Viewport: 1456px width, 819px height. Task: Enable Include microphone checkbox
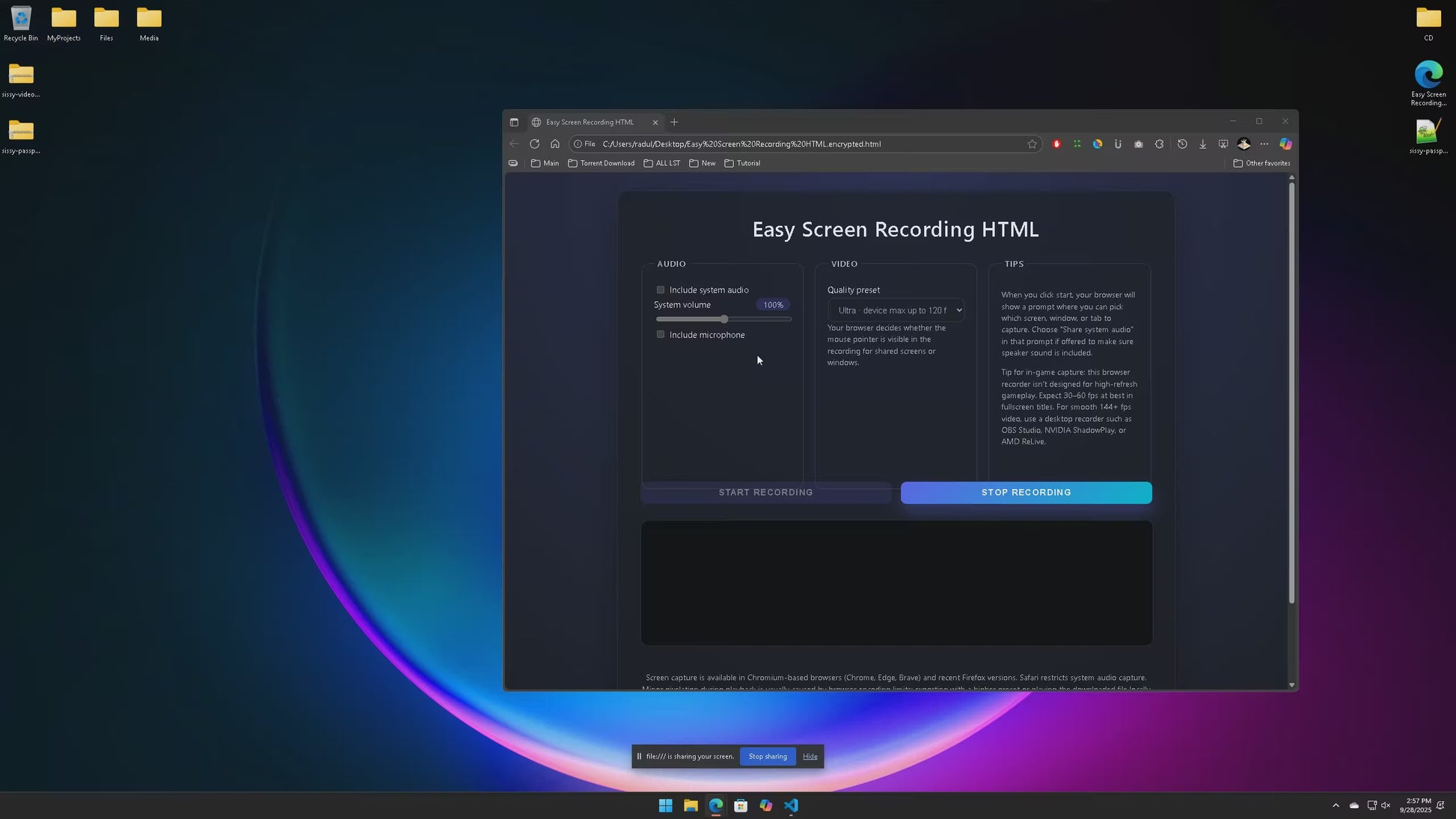tap(661, 334)
